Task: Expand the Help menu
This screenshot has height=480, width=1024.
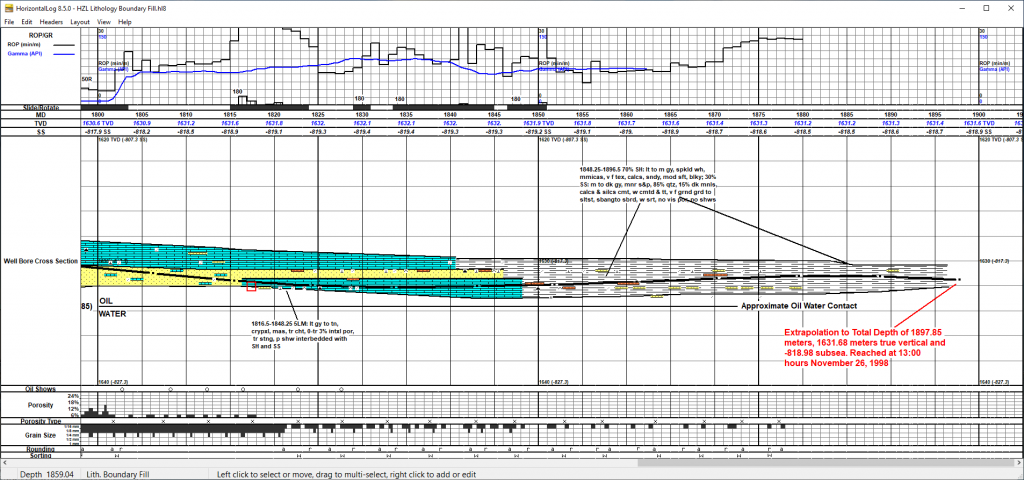Action: pyautogui.click(x=125, y=21)
